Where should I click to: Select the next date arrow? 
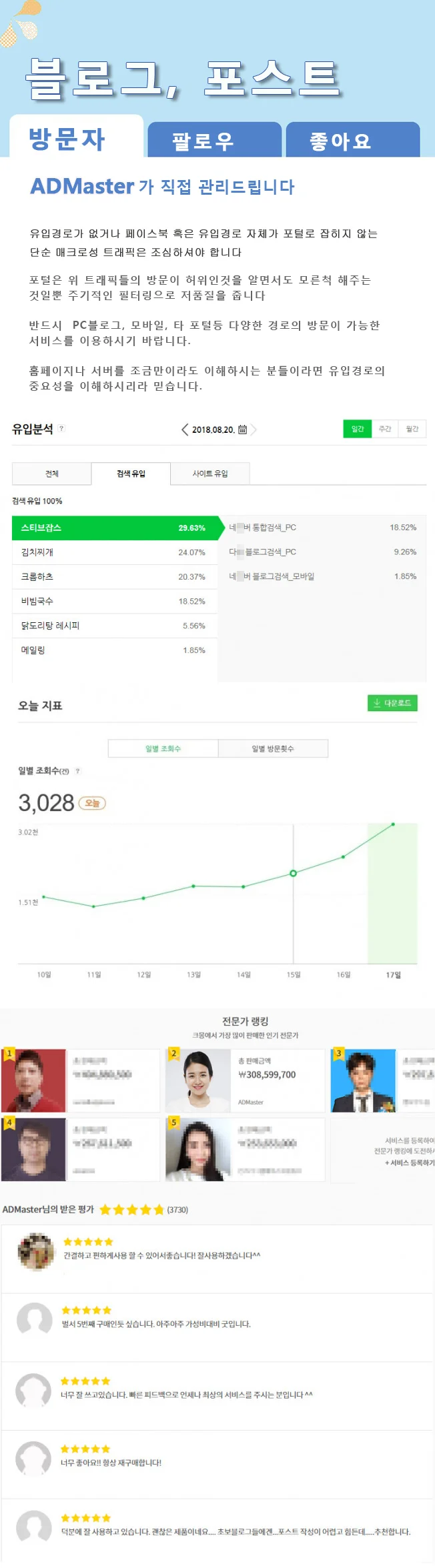(253, 429)
